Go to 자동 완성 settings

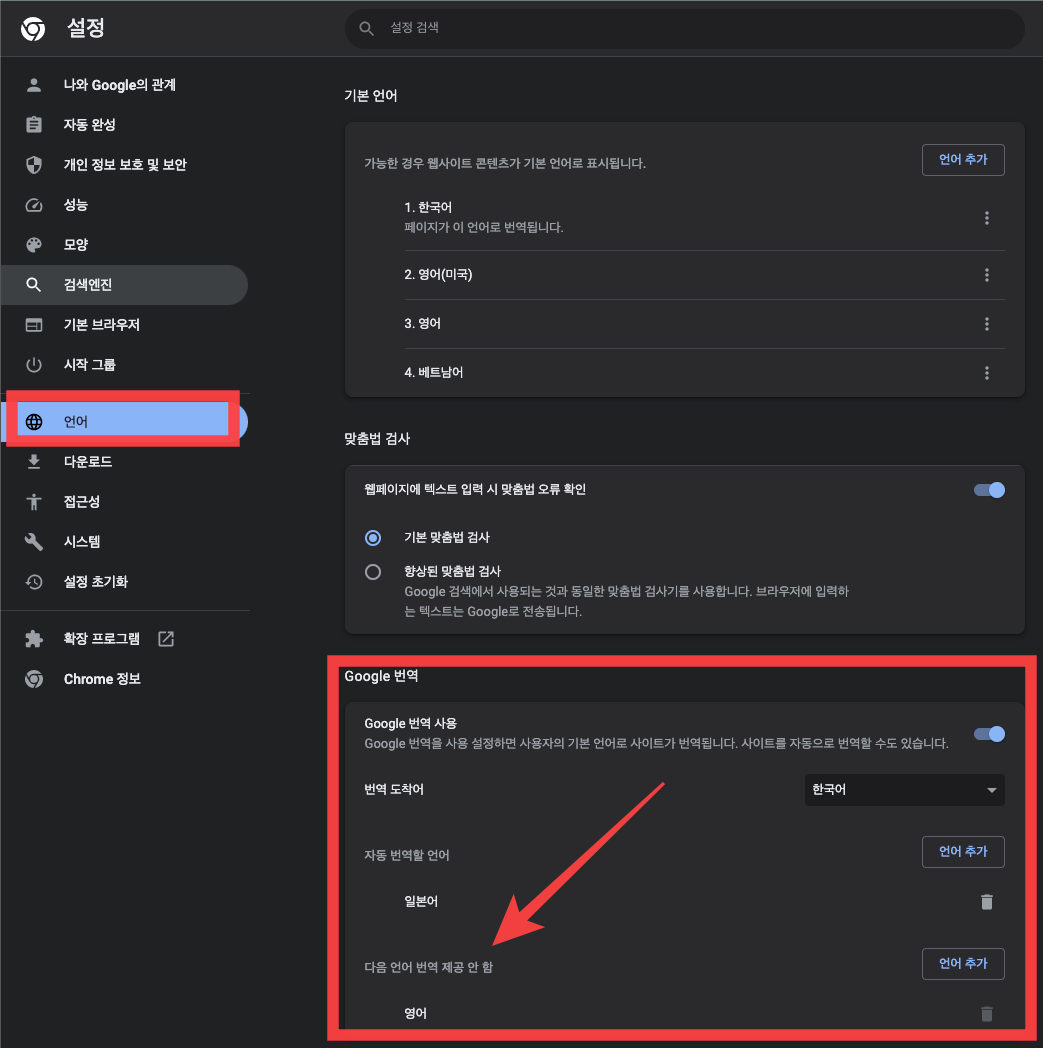coord(124,125)
